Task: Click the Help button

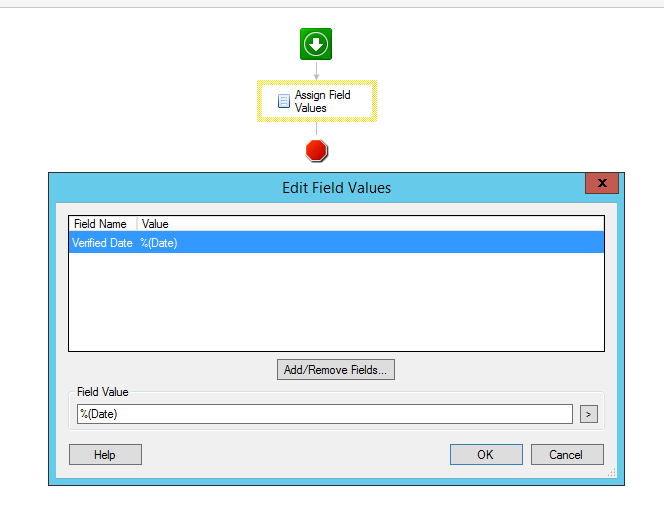Action: [105, 455]
